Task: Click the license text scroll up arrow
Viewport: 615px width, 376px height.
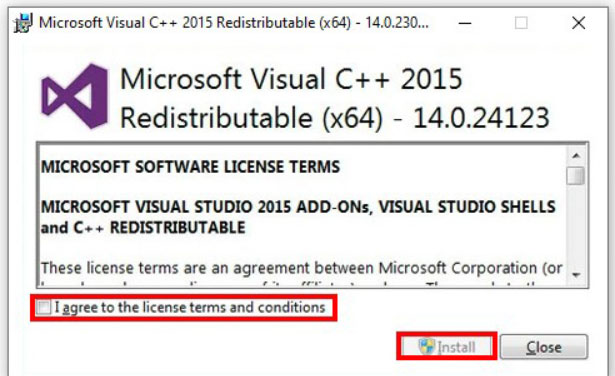Action: click(576, 156)
